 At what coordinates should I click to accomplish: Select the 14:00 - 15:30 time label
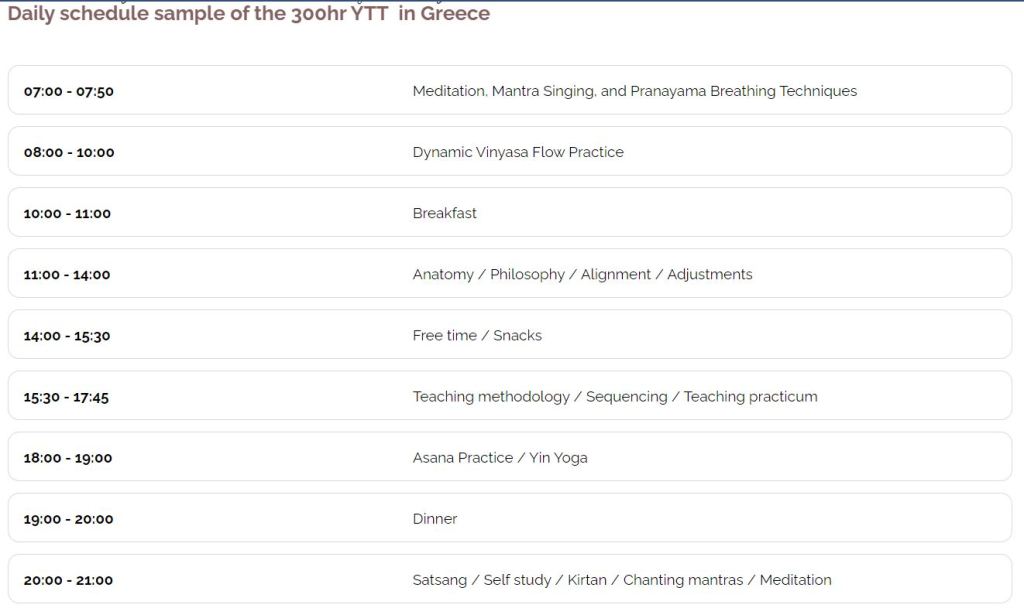coord(67,336)
